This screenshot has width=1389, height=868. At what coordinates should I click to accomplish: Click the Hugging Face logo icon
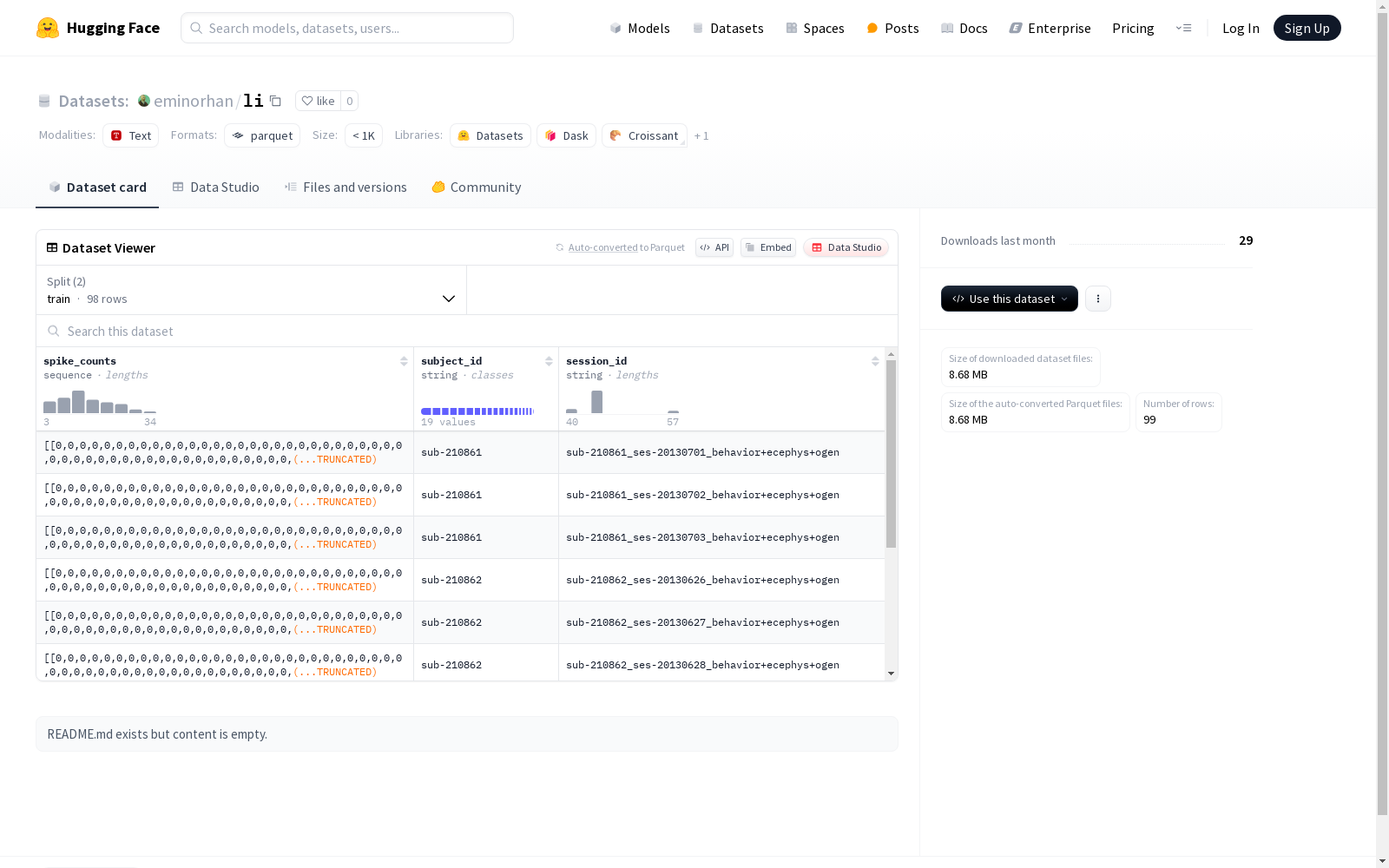coord(48,28)
